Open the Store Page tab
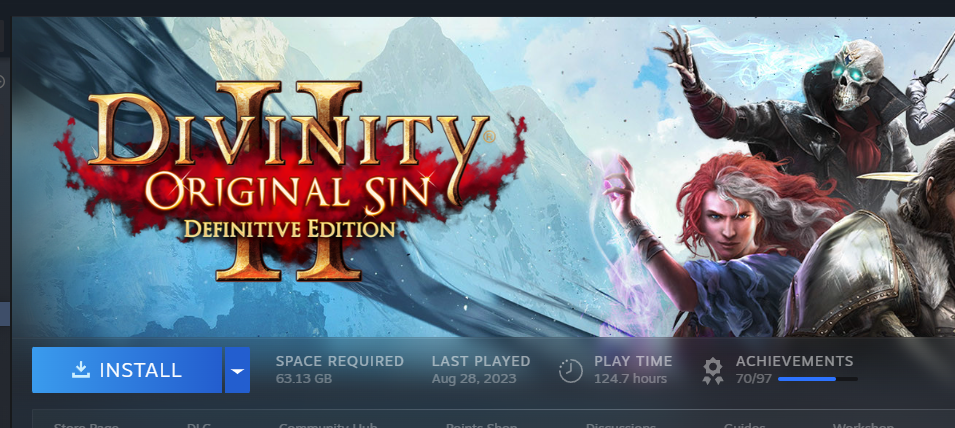 pyautogui.click(x=86, y=426)
